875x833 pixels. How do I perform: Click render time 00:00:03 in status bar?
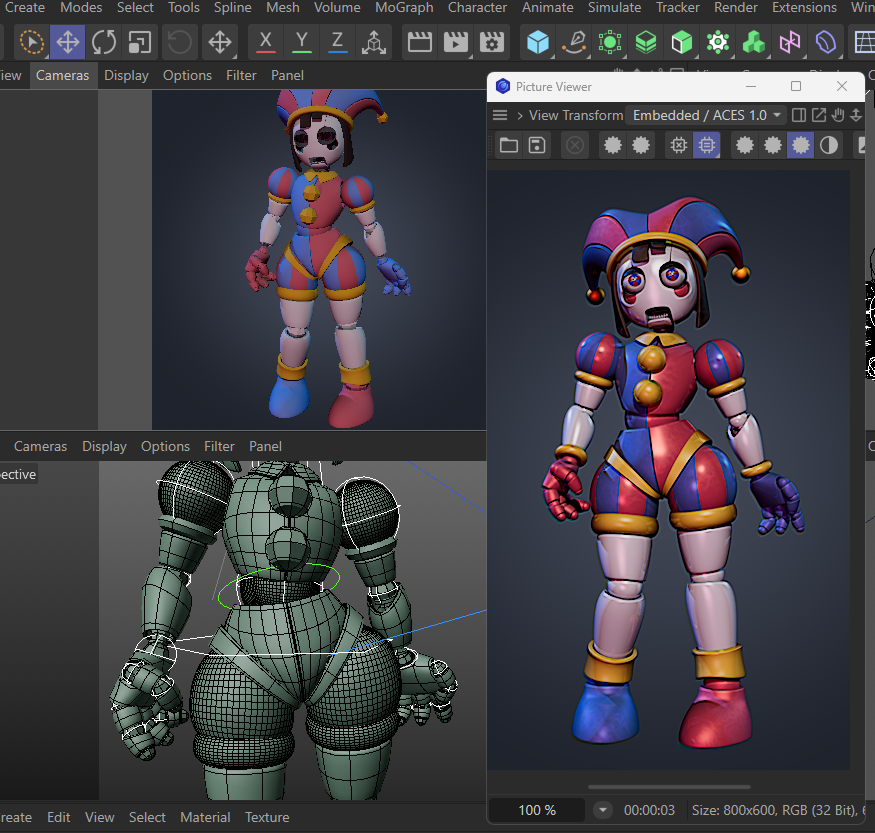(649, 810)
